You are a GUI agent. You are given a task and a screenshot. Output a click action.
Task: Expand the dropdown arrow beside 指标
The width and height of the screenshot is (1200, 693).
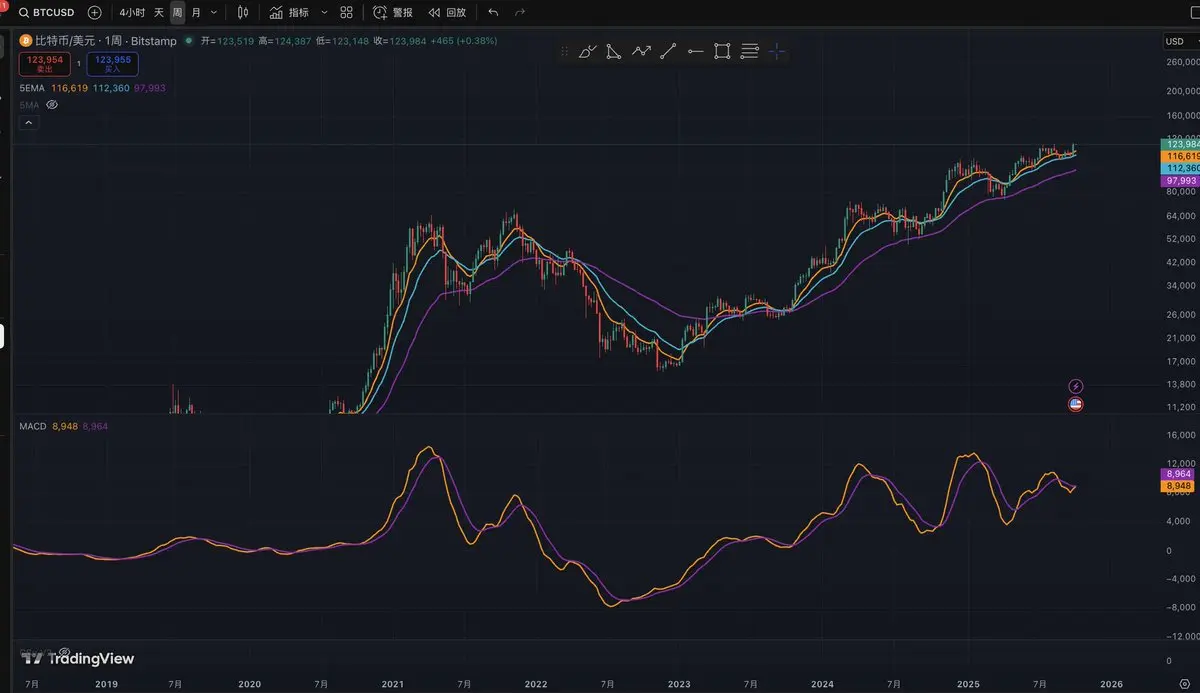[323, 13]
